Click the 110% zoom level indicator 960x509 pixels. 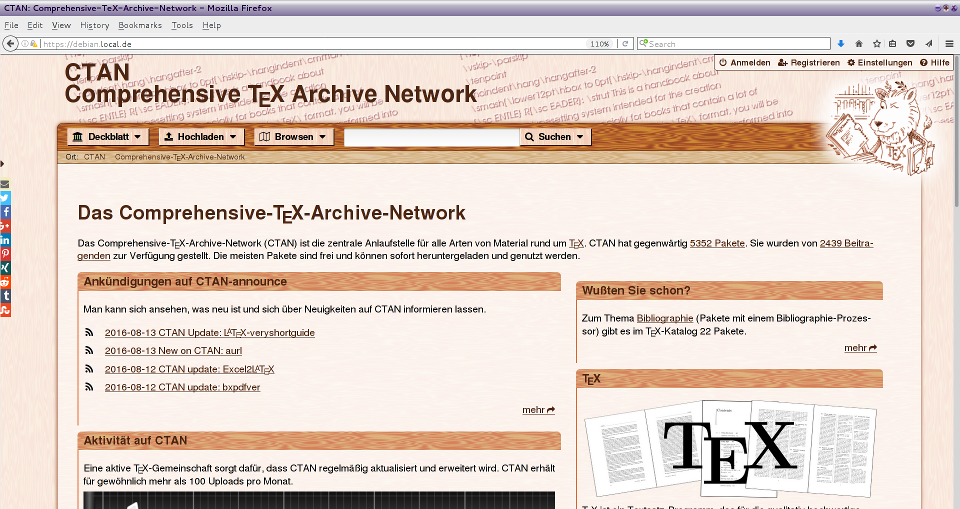pos(600,43)
